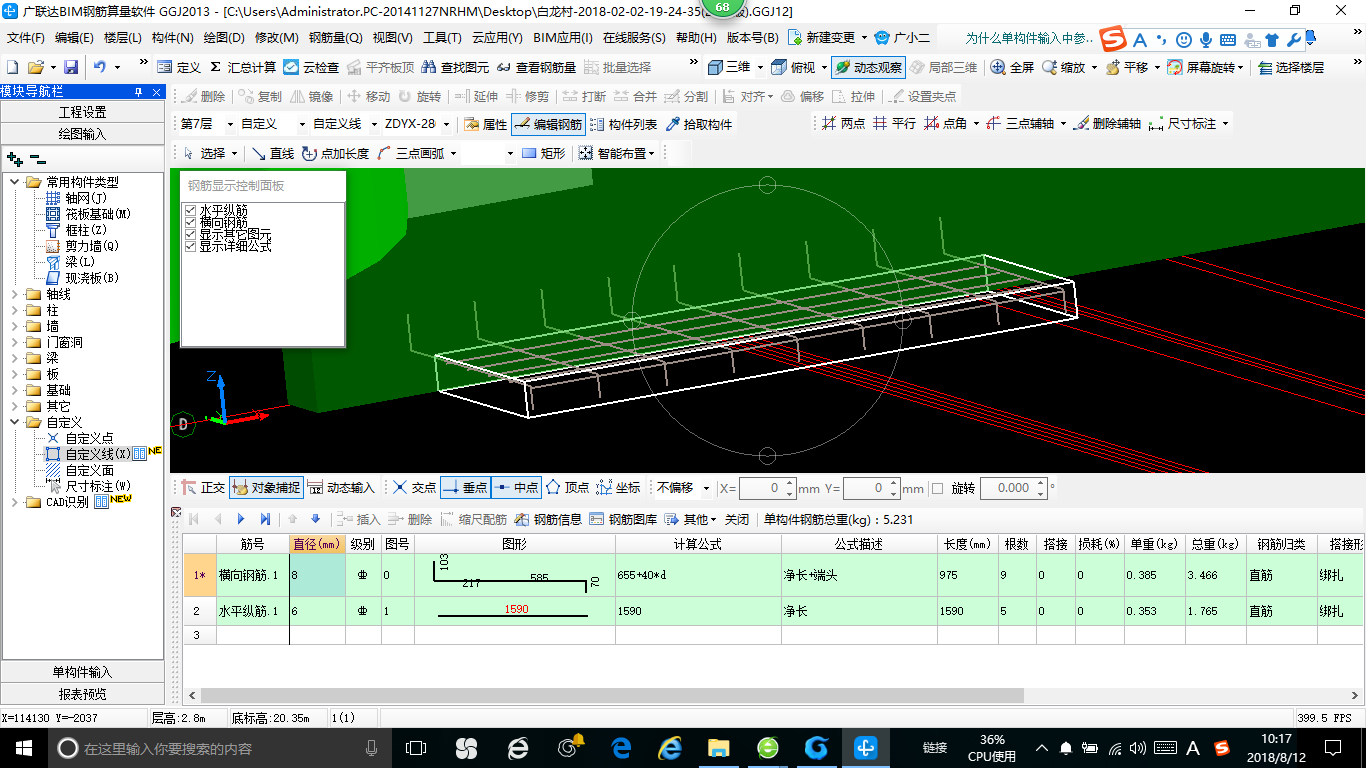Open the 第7层 floor dropdown
This screenshot has width=1366, height=768.
tap(230, 124)
